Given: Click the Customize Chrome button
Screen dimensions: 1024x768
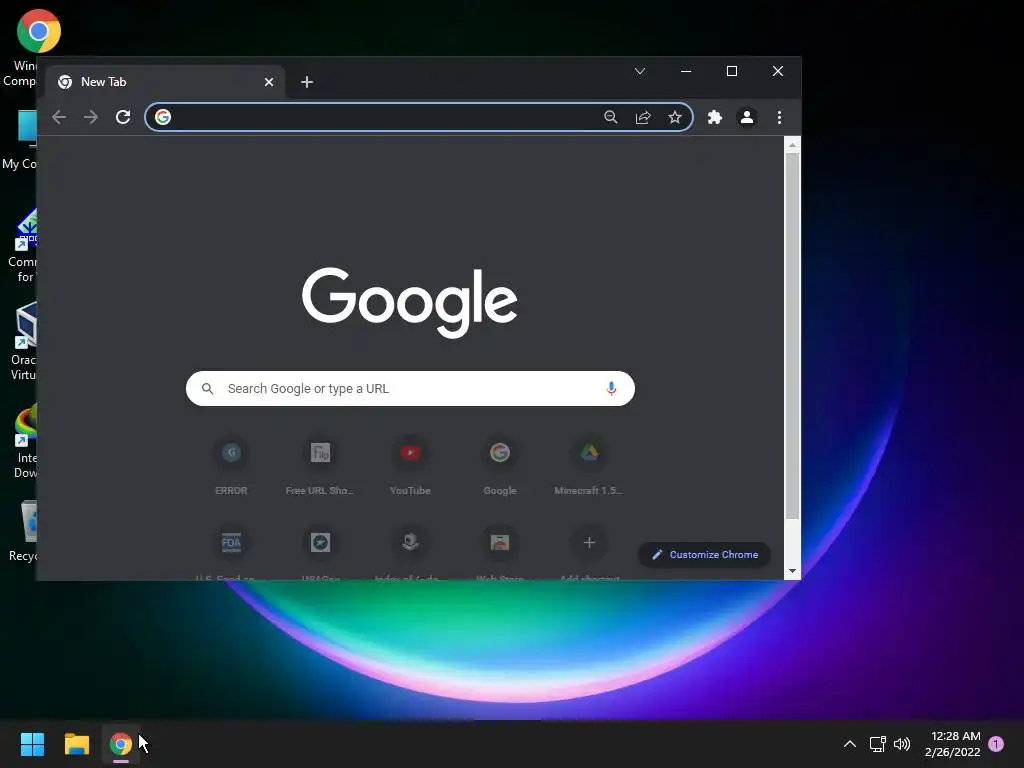Looking at the screenshot, I should 704,554.
